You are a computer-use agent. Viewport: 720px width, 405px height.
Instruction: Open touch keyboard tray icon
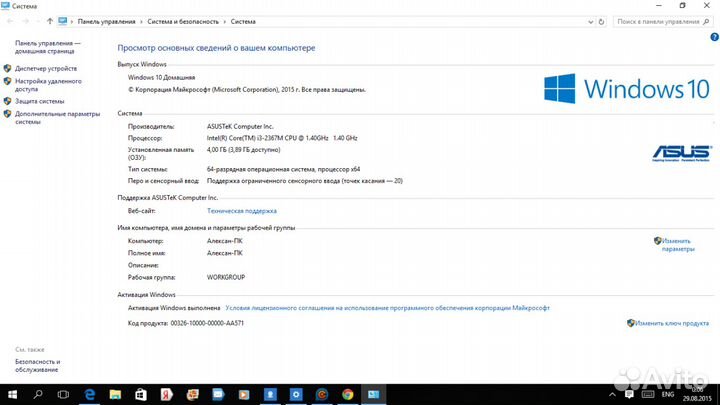(x=648, y=394)
